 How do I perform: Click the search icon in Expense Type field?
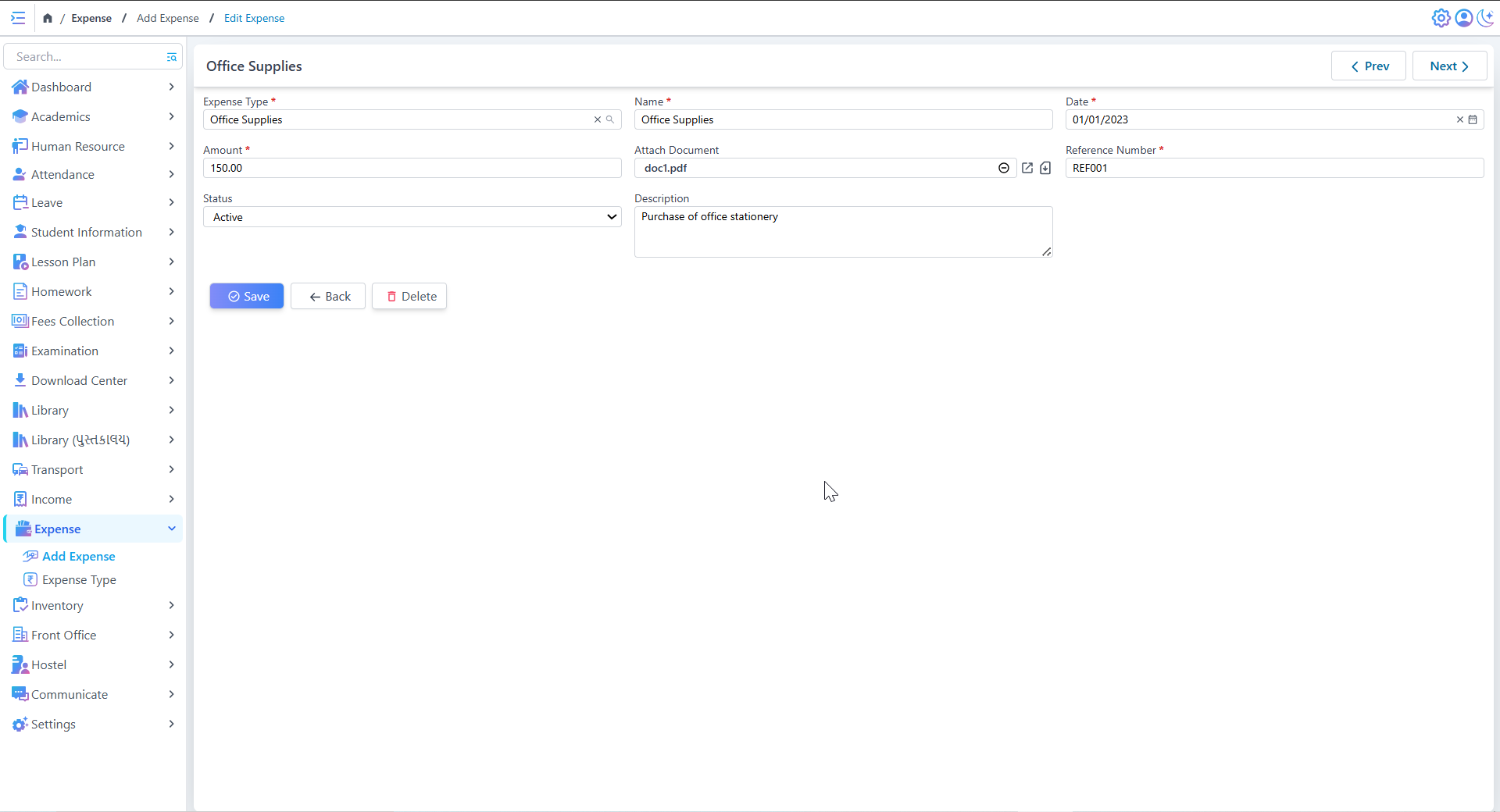pyautogui.click(x=610, y=119)
